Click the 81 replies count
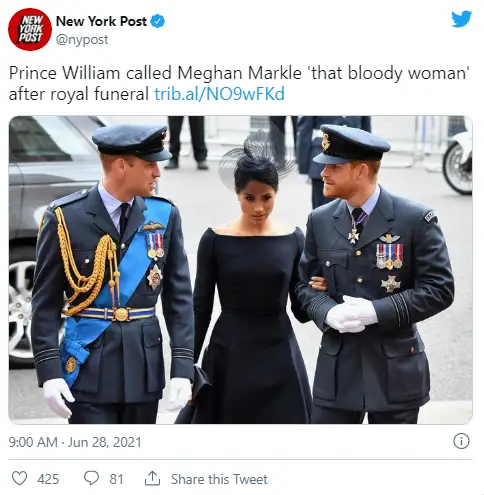 pyautogui.click(x=116, y=479)
